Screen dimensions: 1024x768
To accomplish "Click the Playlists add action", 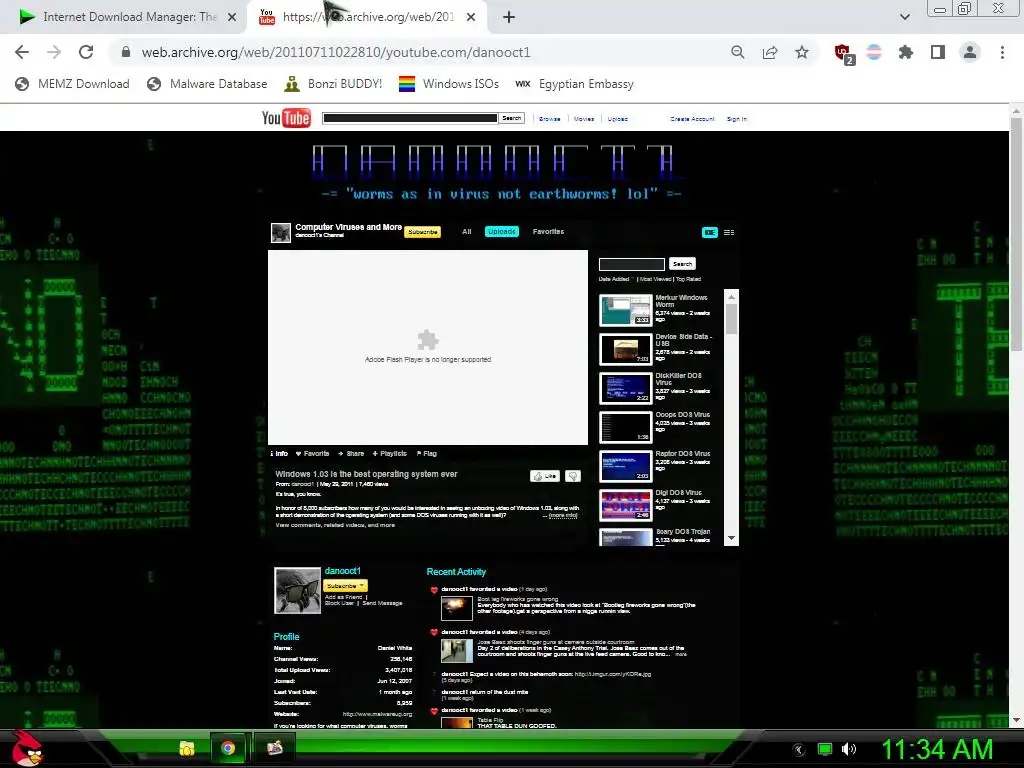I will coord(389,453).
